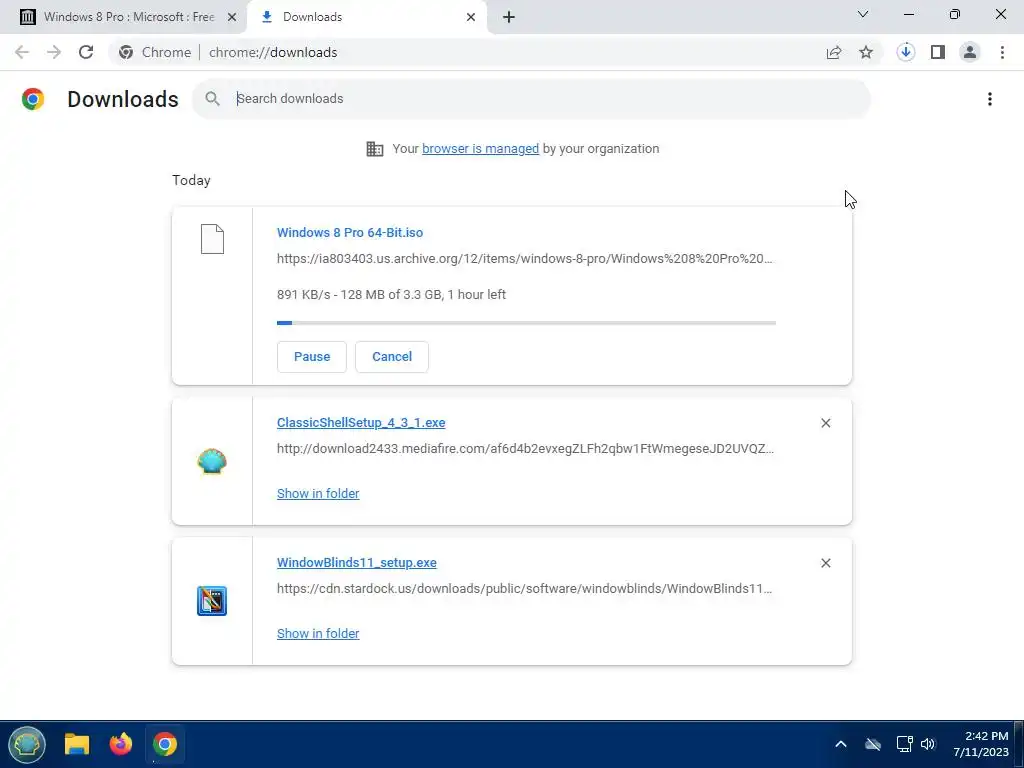
Task: Toggle the Chrome side panel icon
Action: 938,52
